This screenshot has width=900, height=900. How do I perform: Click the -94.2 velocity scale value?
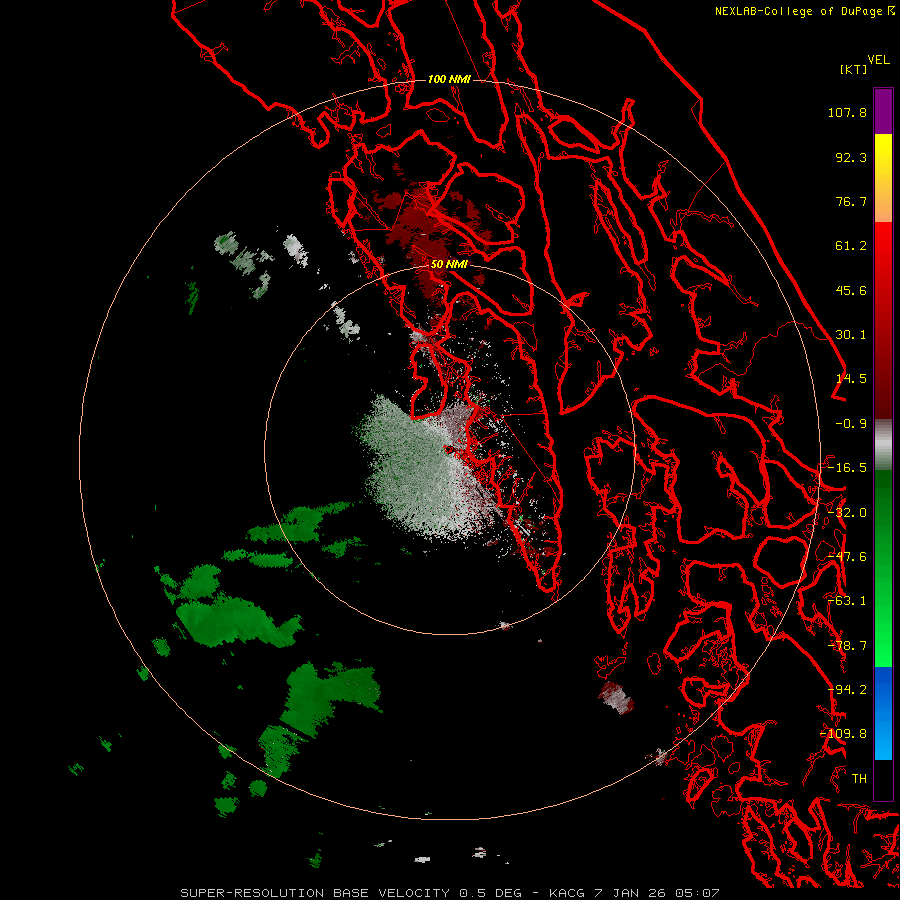(x=847, y=690)
